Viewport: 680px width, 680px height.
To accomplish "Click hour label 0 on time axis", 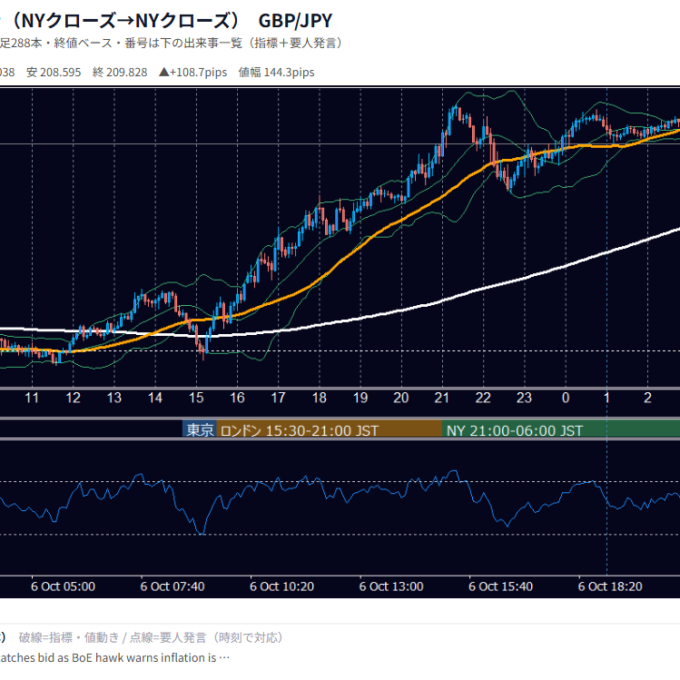I will 566,398.
